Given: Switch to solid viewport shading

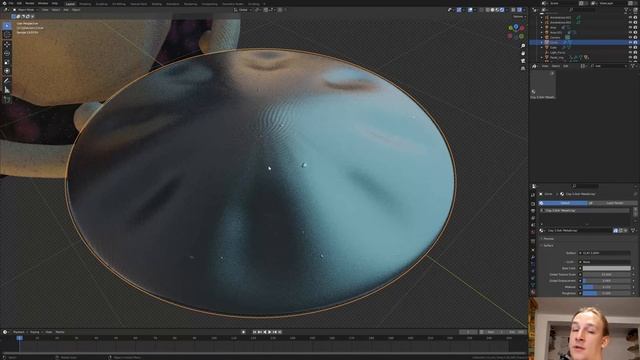Looking at the screenshot, I should pyautogui.click(x=493, y=10).
